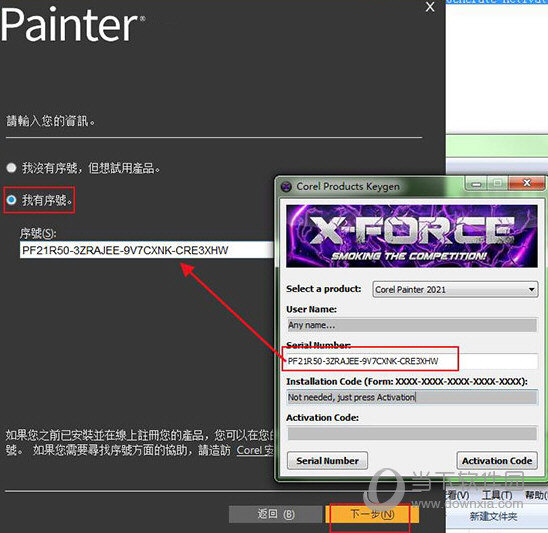Select the 我有序號 radio option
Image resolution: width=548 pixels, height=533 pixels.
point(12,200)
